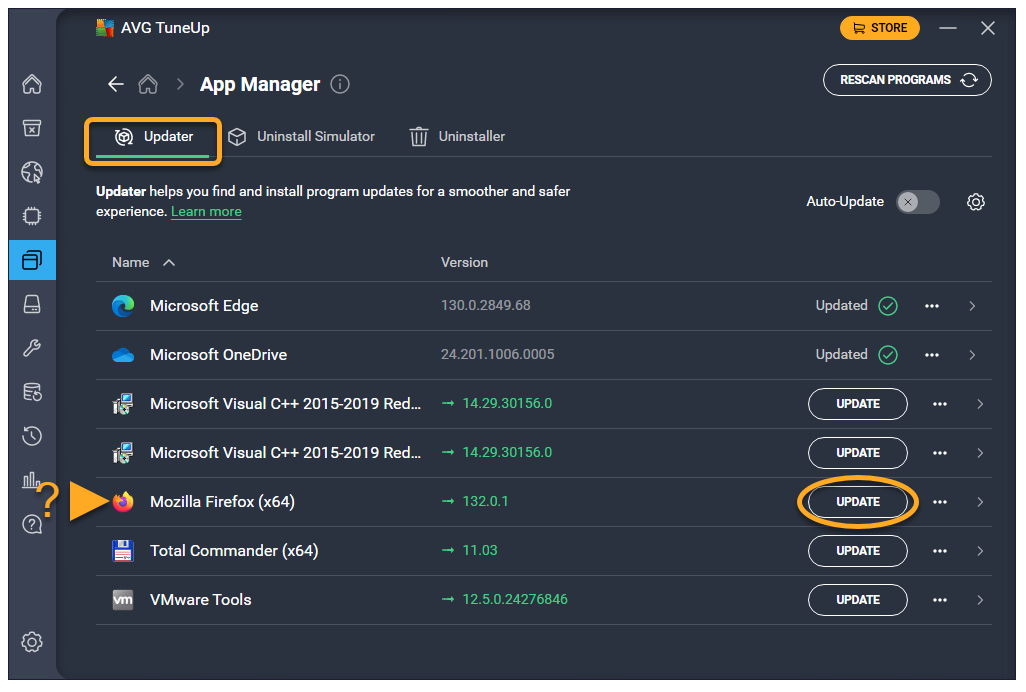This screenshot has width=1026, height=692.
Task: Expand details for VMware Tools row
Action: (979, 600)
